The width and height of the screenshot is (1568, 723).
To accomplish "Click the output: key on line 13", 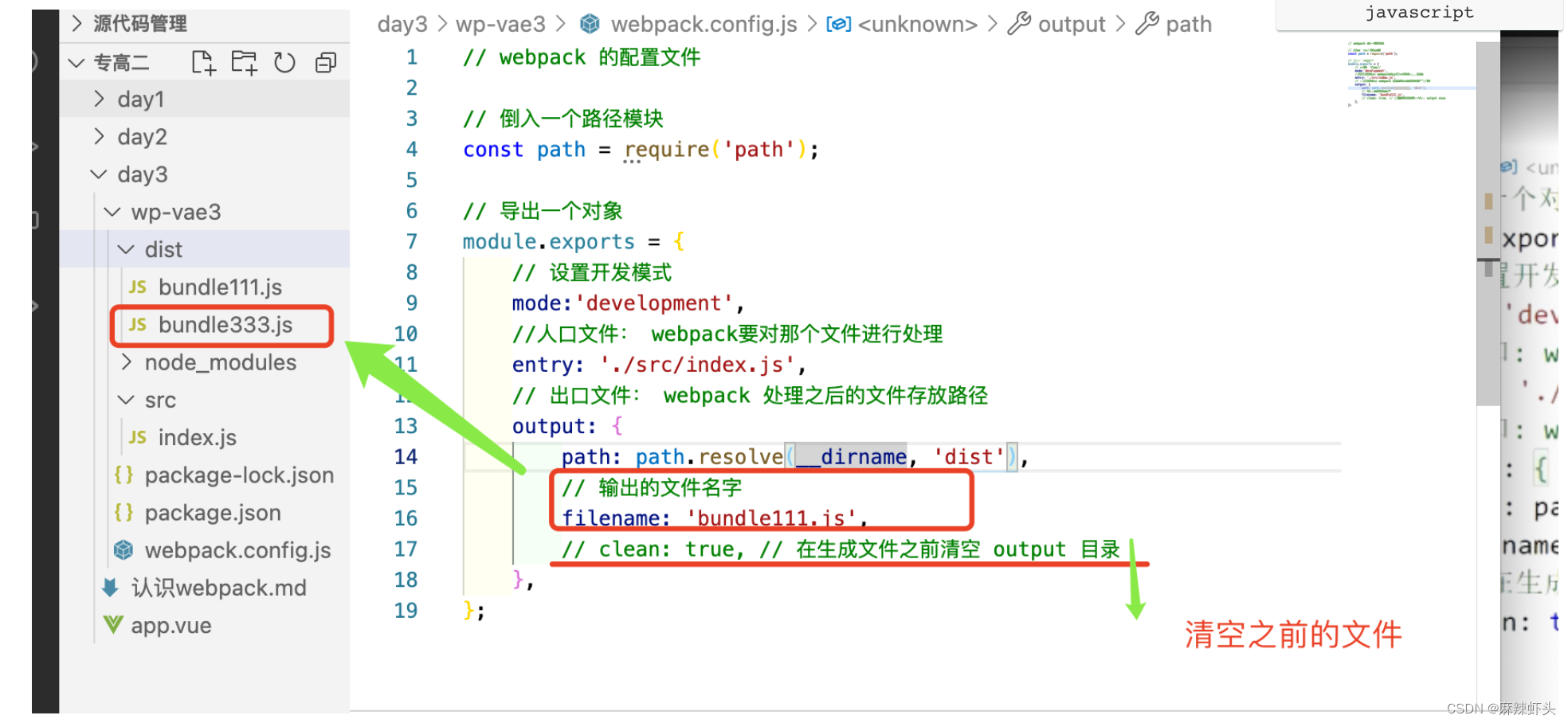I will [554, 426].
